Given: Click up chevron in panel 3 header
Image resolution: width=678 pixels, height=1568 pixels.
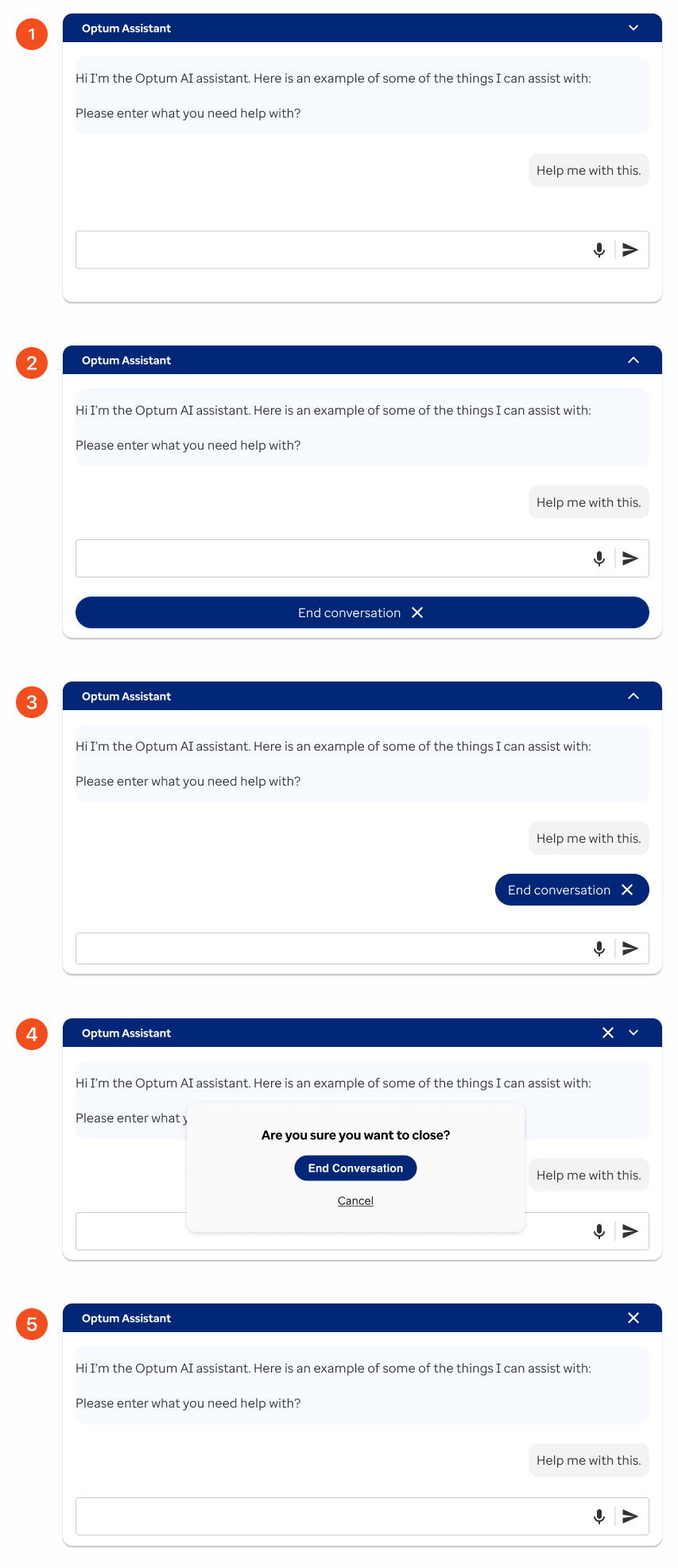Looking at the screenshot, I should click(x=633, y=696).
